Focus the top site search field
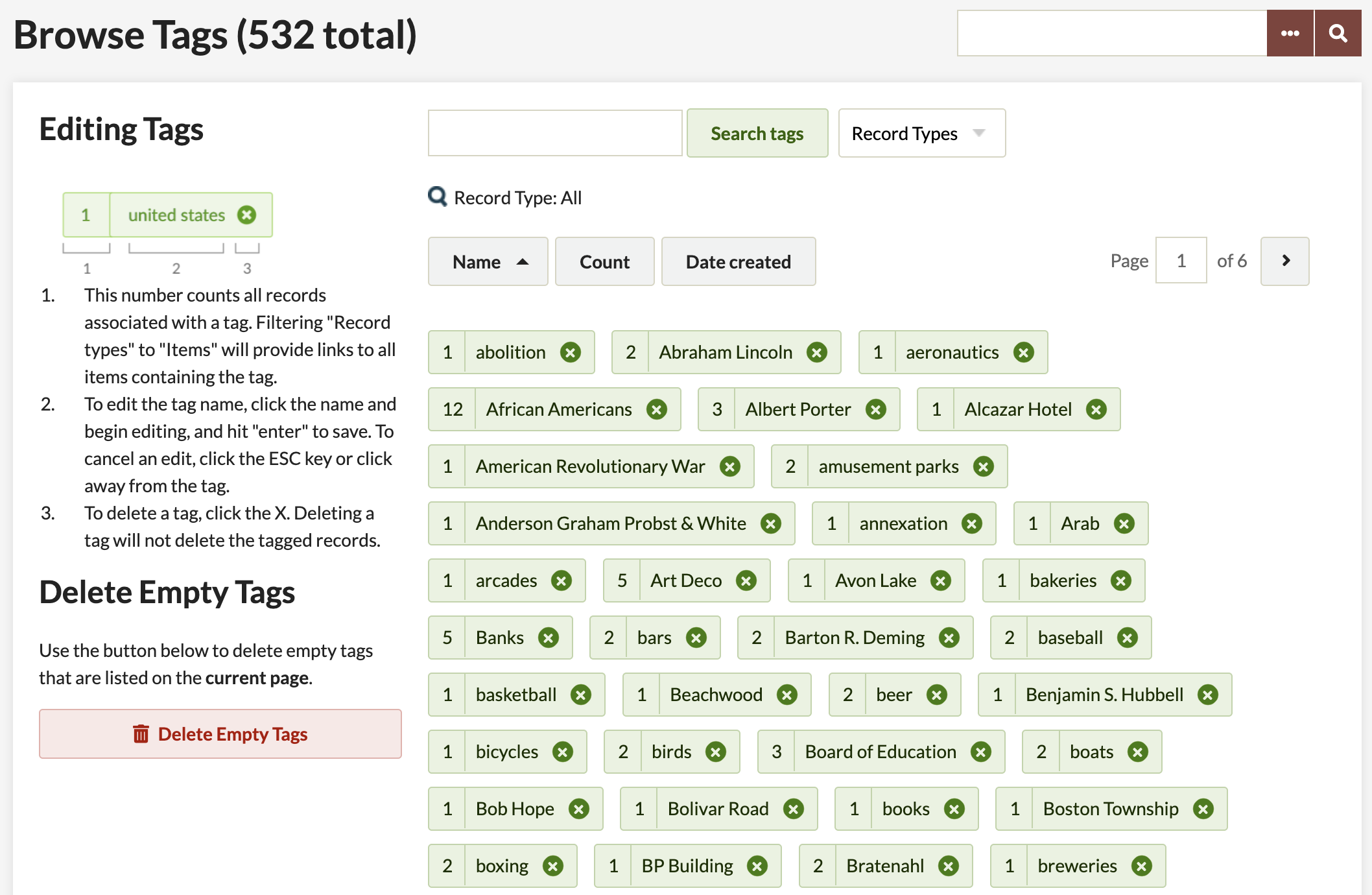This screenshot has width=1372, height=895. tap(1112, 33)
